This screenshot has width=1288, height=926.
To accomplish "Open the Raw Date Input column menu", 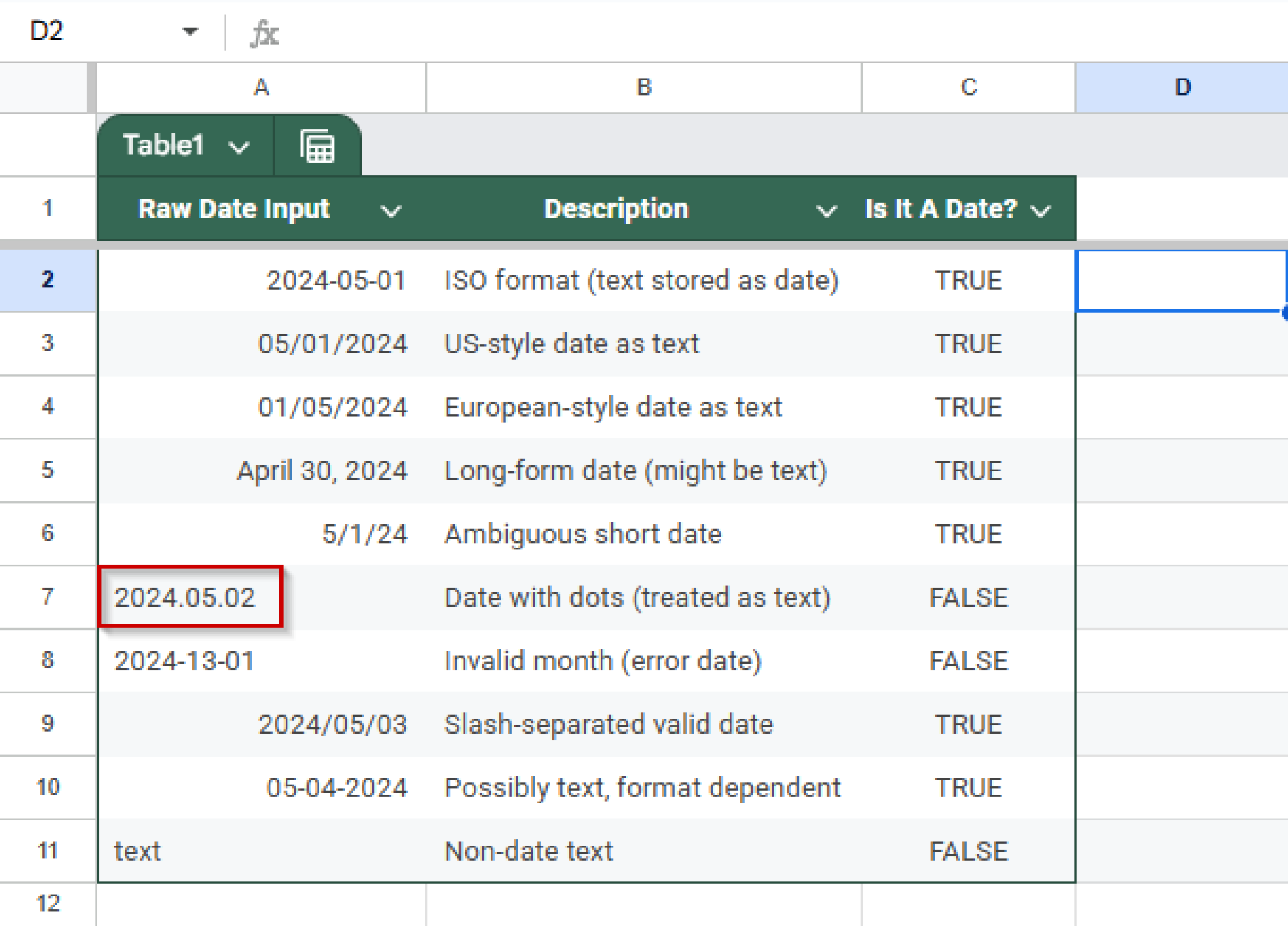I will (x=390, y=210).
